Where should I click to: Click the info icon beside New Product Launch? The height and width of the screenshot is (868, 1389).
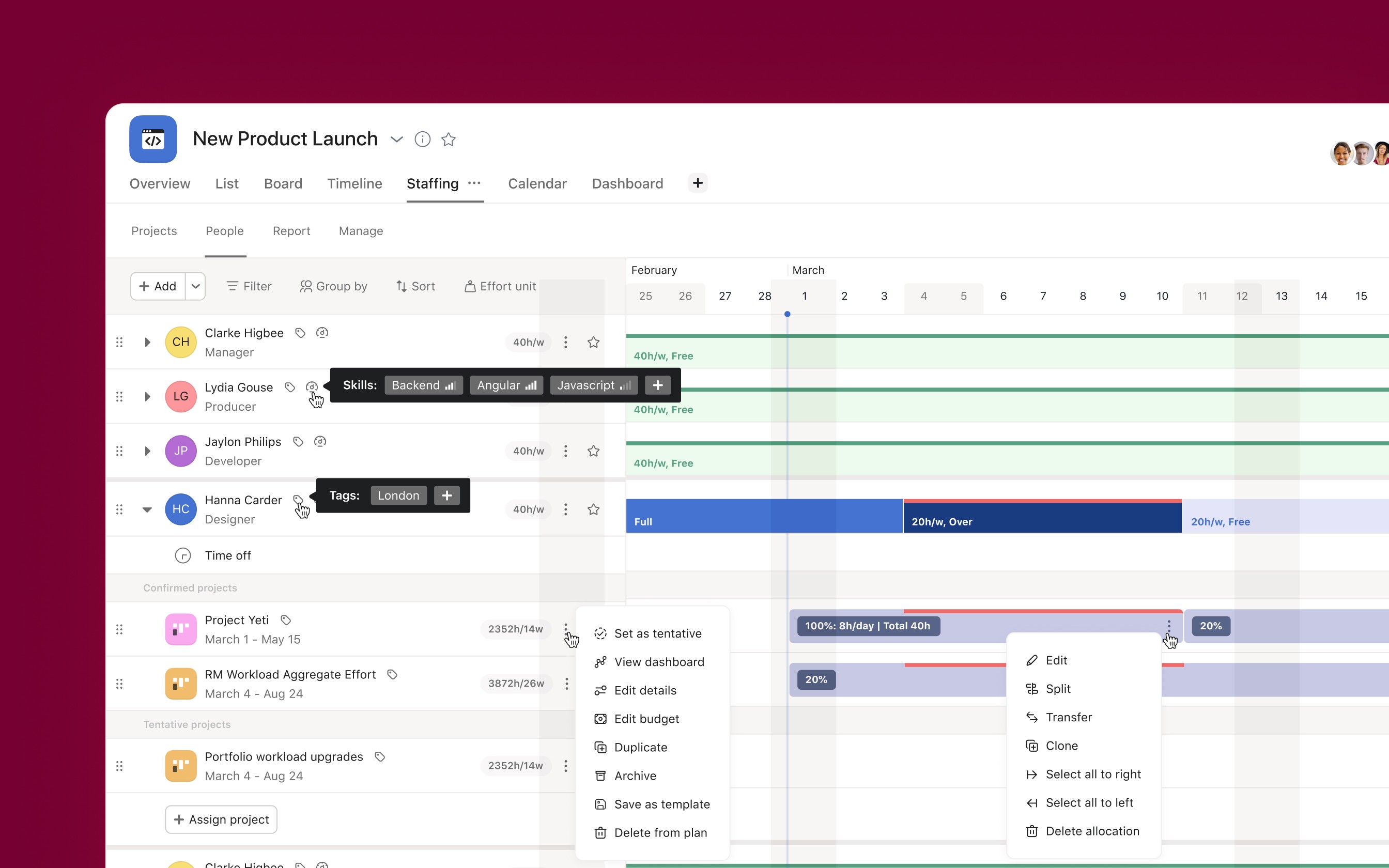tap(423, 139)
